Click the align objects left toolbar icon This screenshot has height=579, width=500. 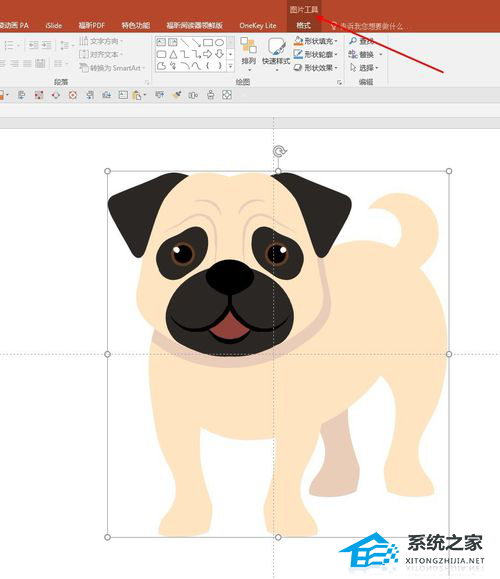[x=21, y=95]
